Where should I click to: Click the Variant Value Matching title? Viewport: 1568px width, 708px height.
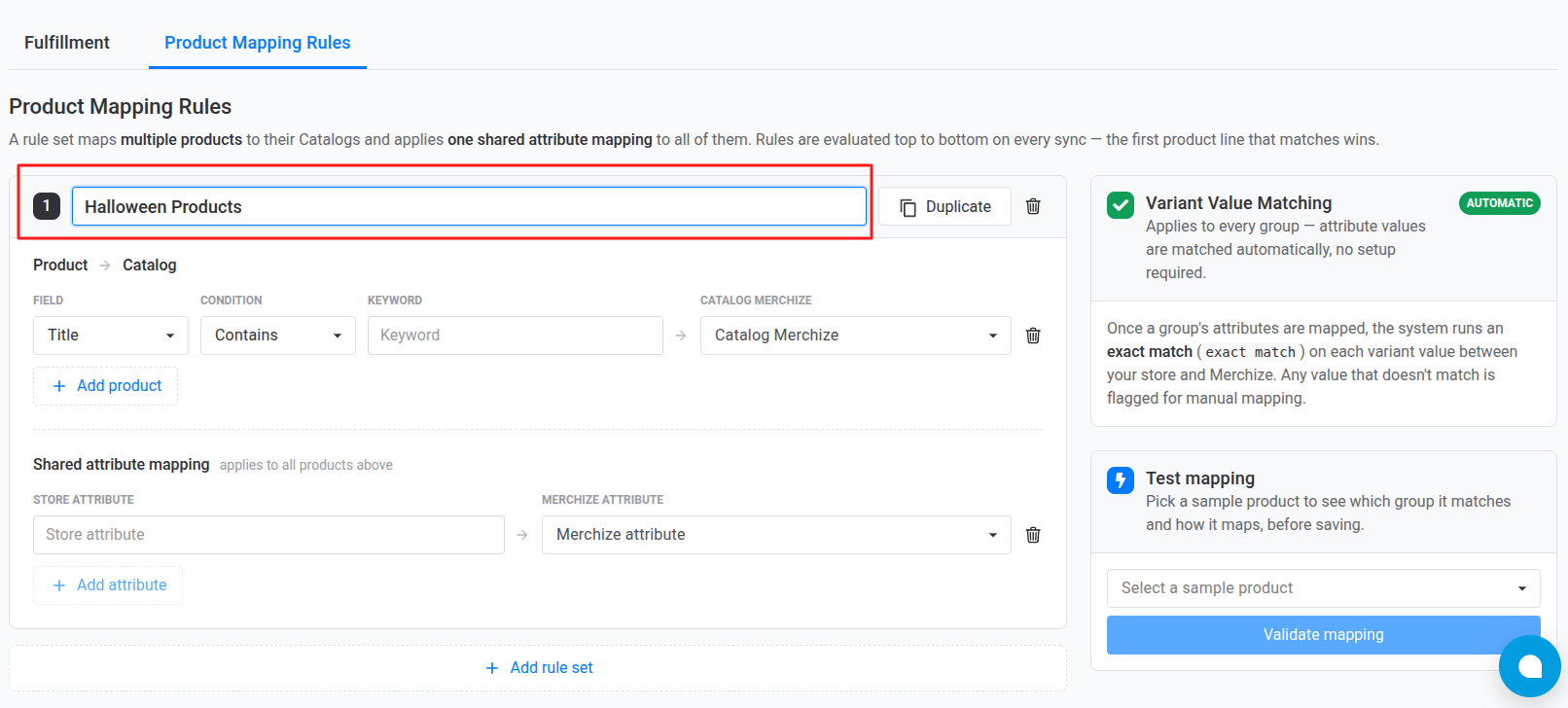(x=1238, y=203)
